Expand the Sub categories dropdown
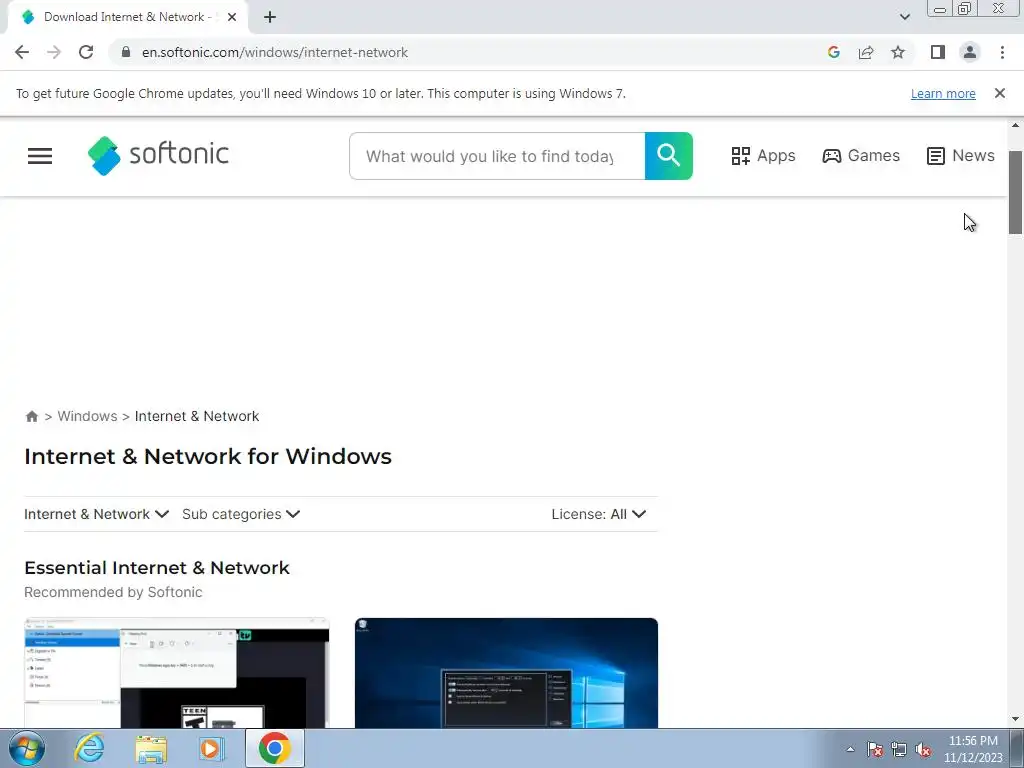 (241, 514)
